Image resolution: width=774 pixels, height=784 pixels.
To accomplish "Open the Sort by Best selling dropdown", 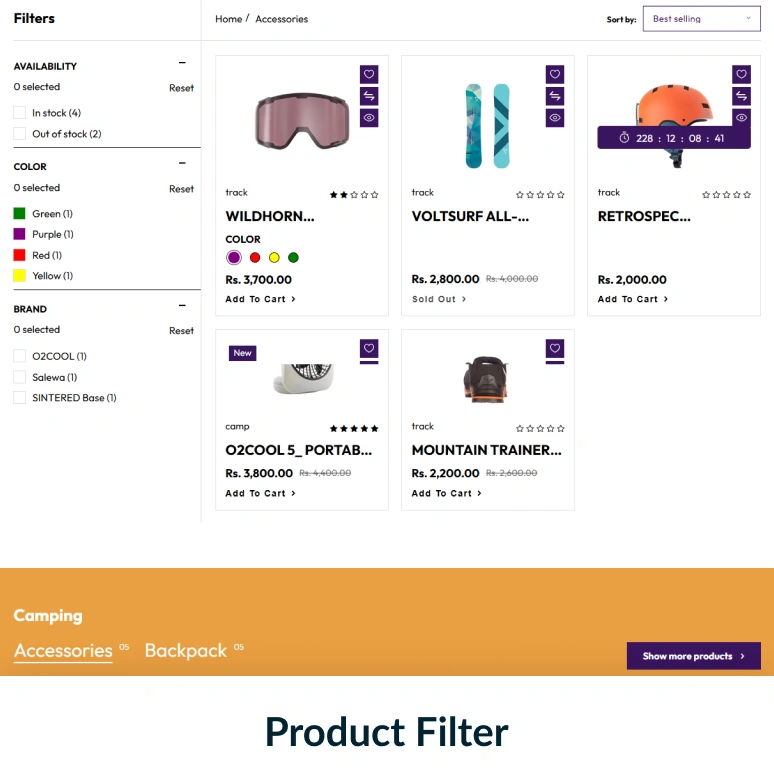I will tap(701, 19).
